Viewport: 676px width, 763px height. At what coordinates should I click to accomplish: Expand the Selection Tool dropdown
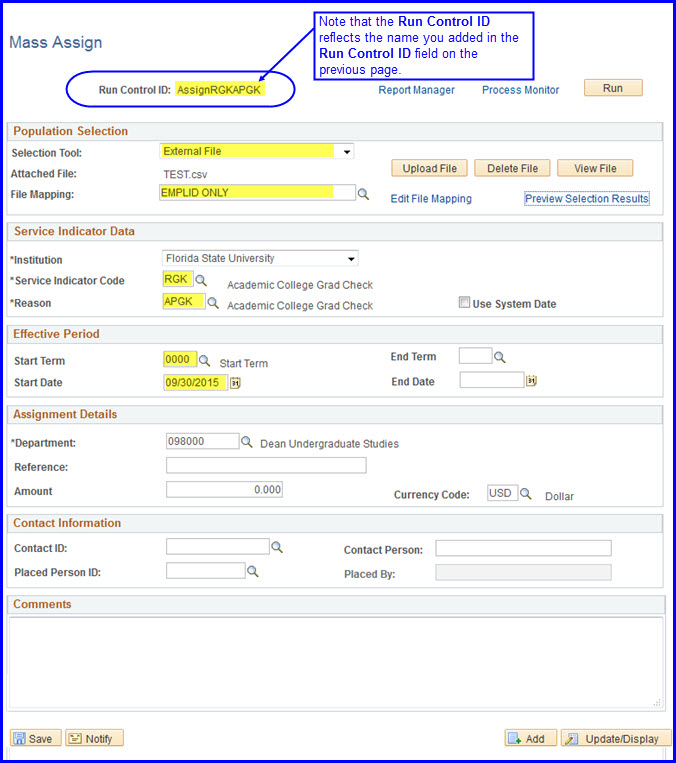346,152
